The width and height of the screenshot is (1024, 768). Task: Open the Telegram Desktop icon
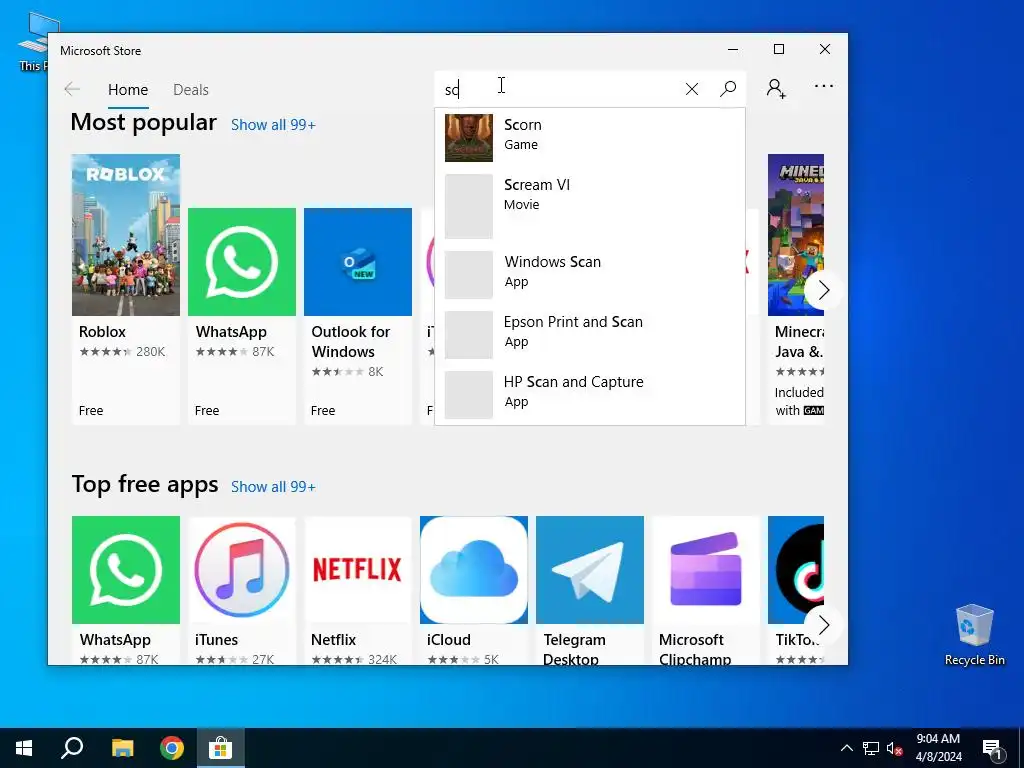[590, 570]
